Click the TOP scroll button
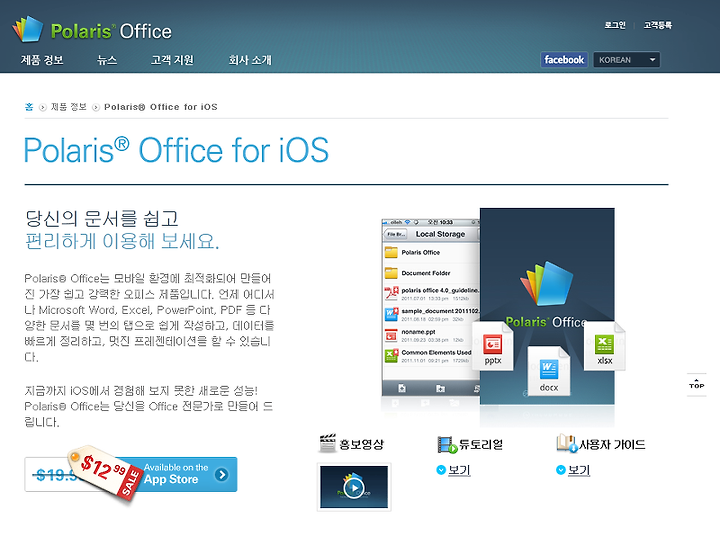Image resolution: width=720 pixels, height=536 pixels. pyautogui.click(x=697, y=384)
